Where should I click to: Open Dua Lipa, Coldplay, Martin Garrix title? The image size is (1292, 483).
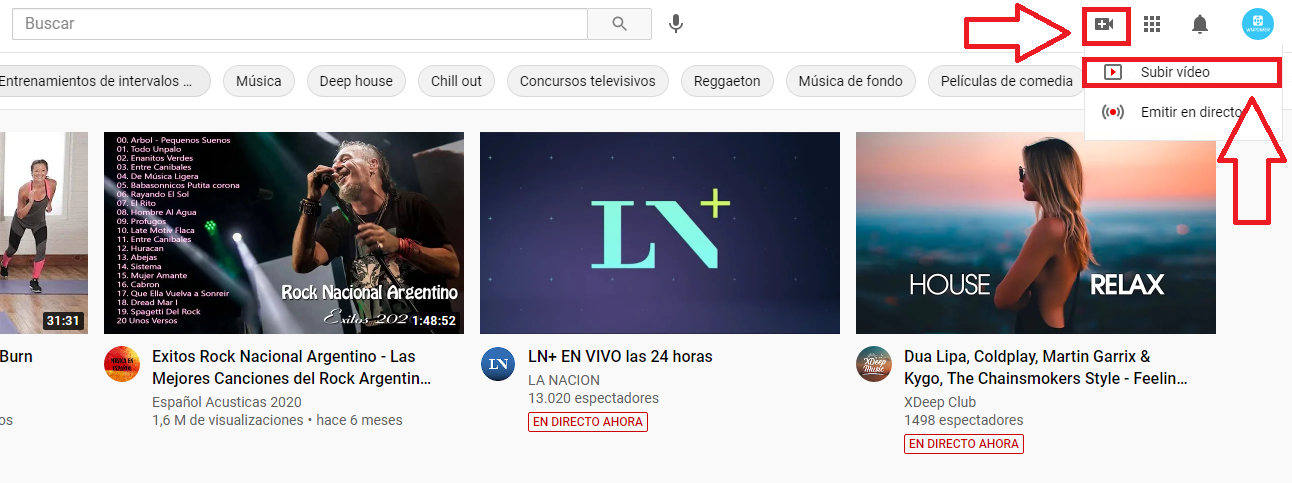[x=1046, y=368]
